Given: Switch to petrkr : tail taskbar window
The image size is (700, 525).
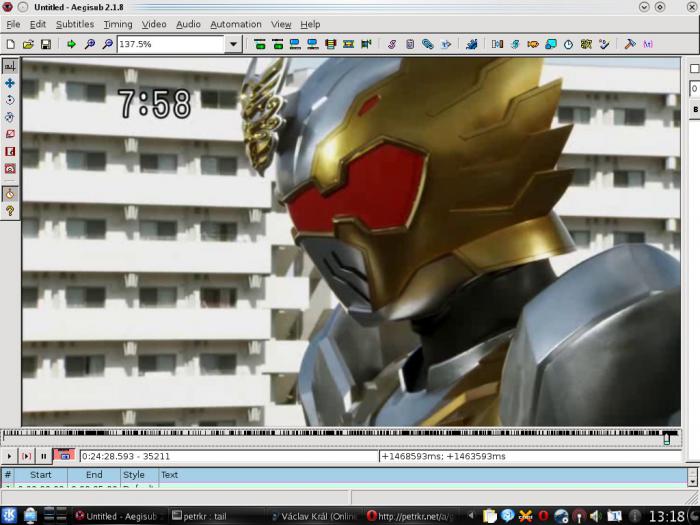Looking at the screenshot, I should [x=217, y=516].
